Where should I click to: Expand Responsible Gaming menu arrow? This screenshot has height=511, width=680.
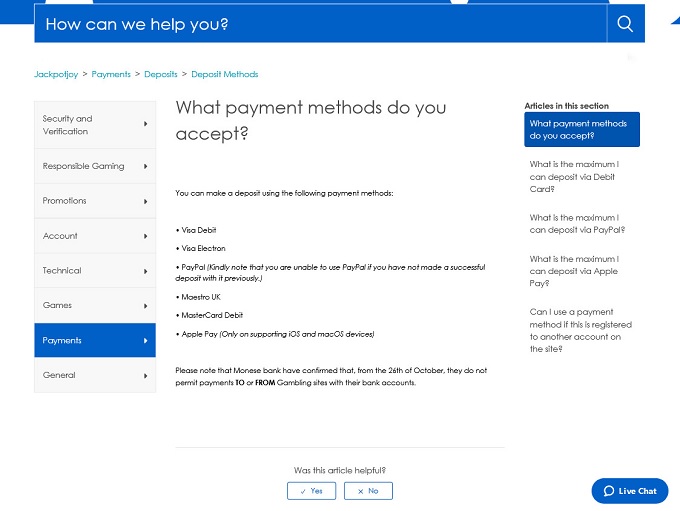(146, 166)
